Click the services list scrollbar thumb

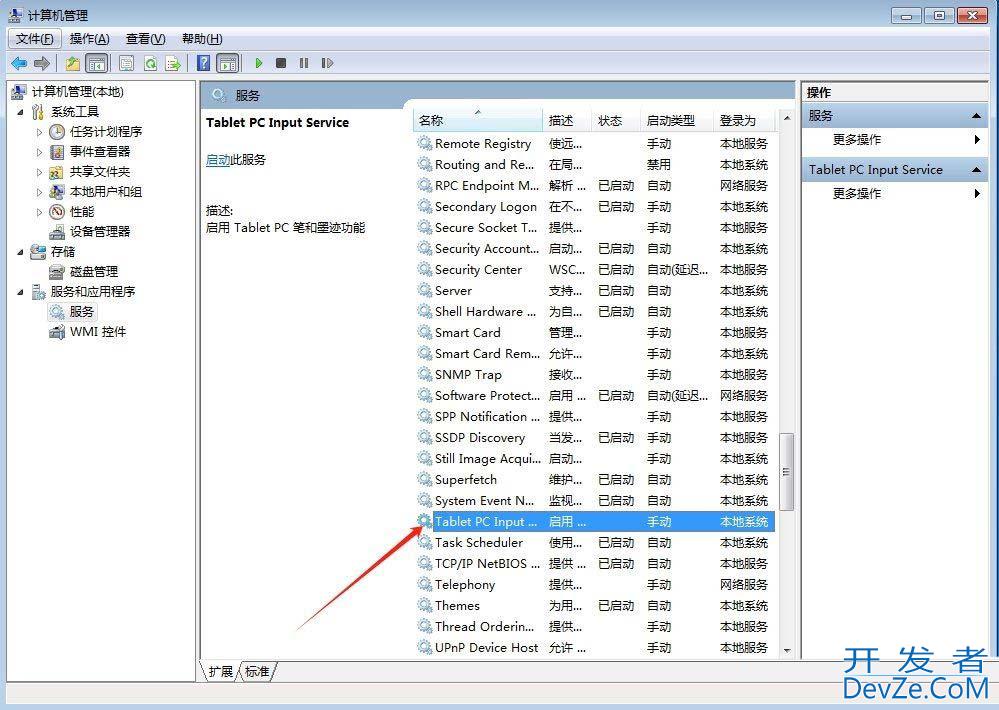pos(787,472)
